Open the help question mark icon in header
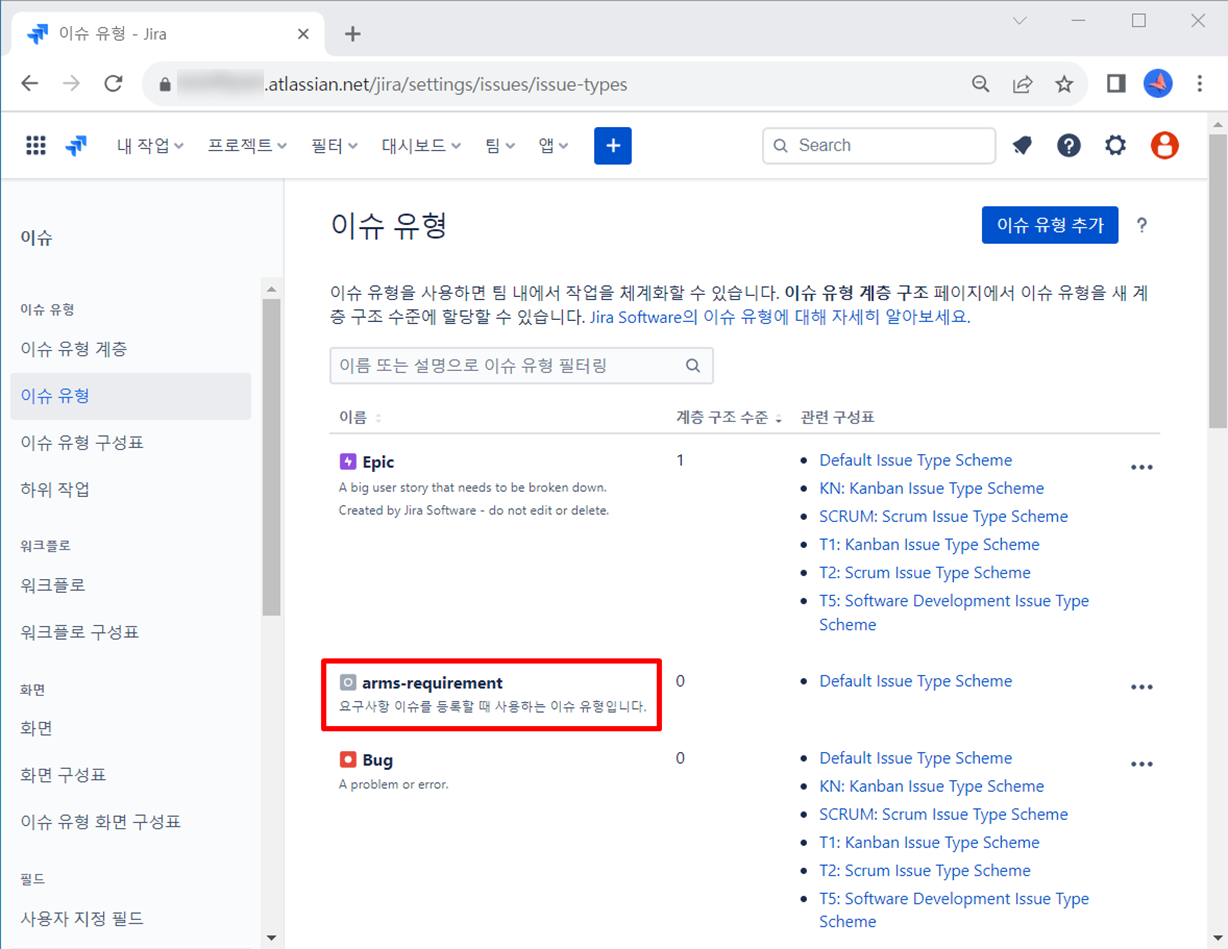This screenshot has height=949, width=1228. click(x=1068, y=146)
